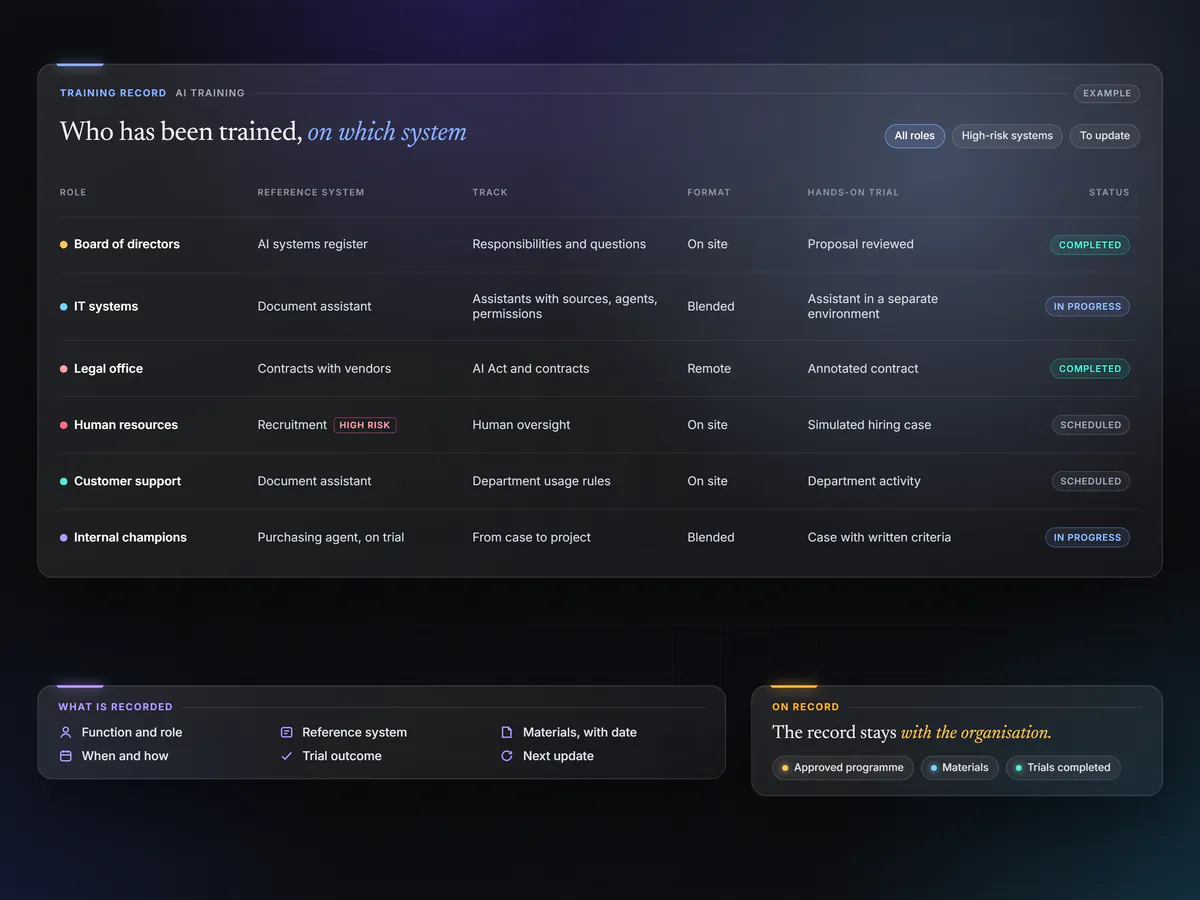Viewport: 1200px width, 900px height.
Task: Select the IT systems role
Action: pos(106,306)
